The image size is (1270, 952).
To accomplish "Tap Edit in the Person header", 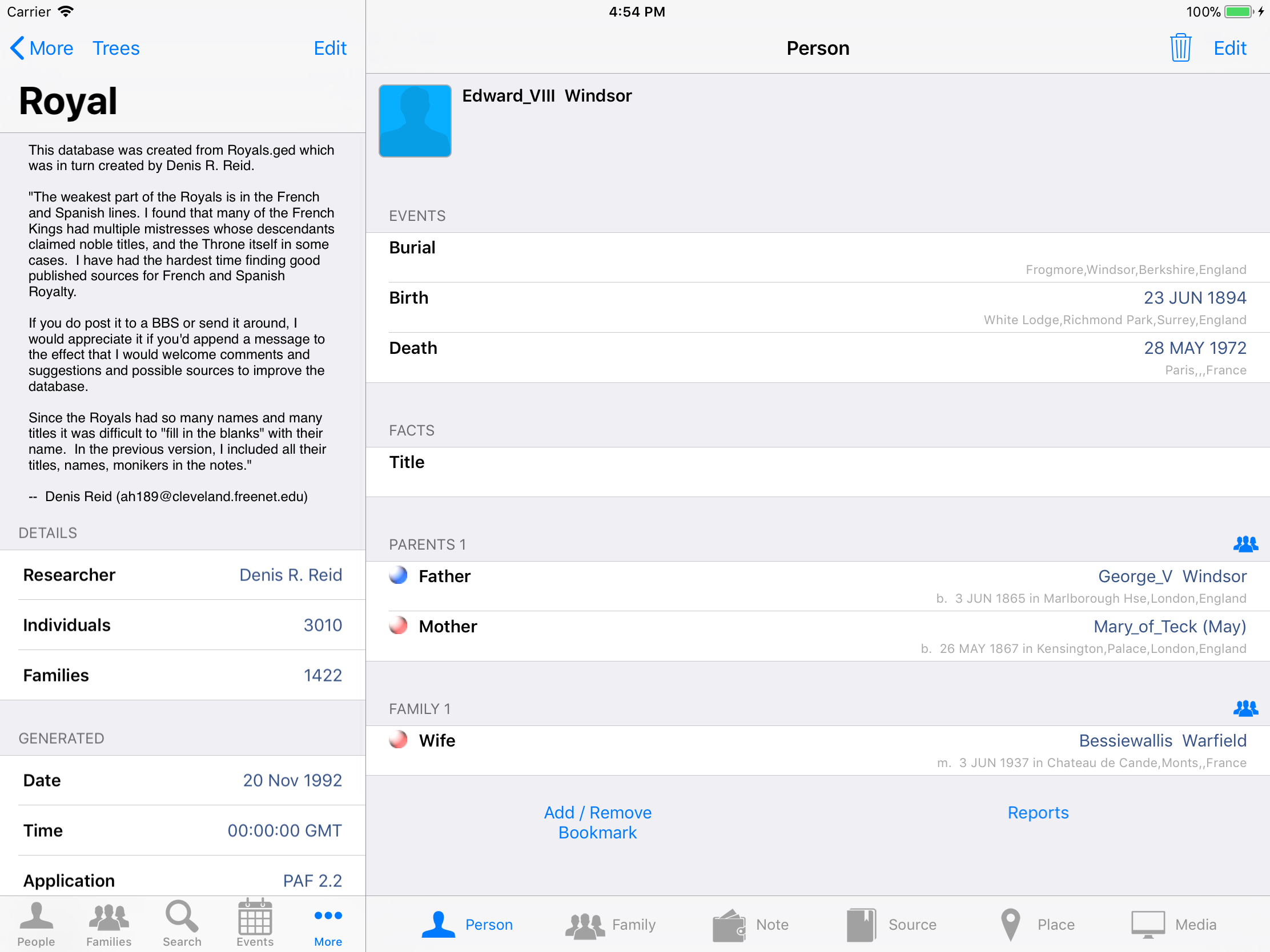I will [1229, 48].
